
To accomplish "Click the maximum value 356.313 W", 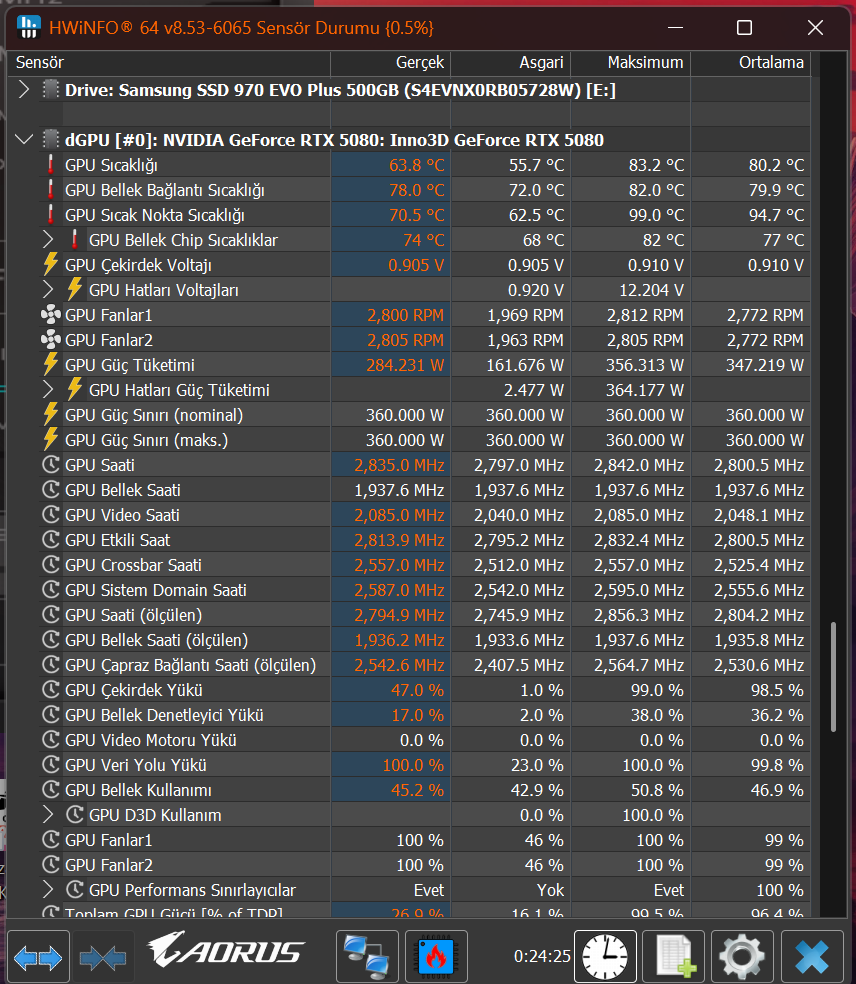I will pyautogui.click(x=645, y=365).
